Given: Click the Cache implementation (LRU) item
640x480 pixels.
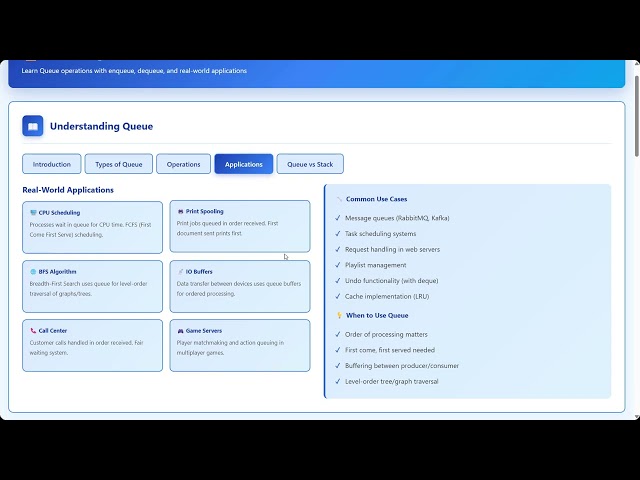Looking at the screenshot, I should click(x=389, y=297).
